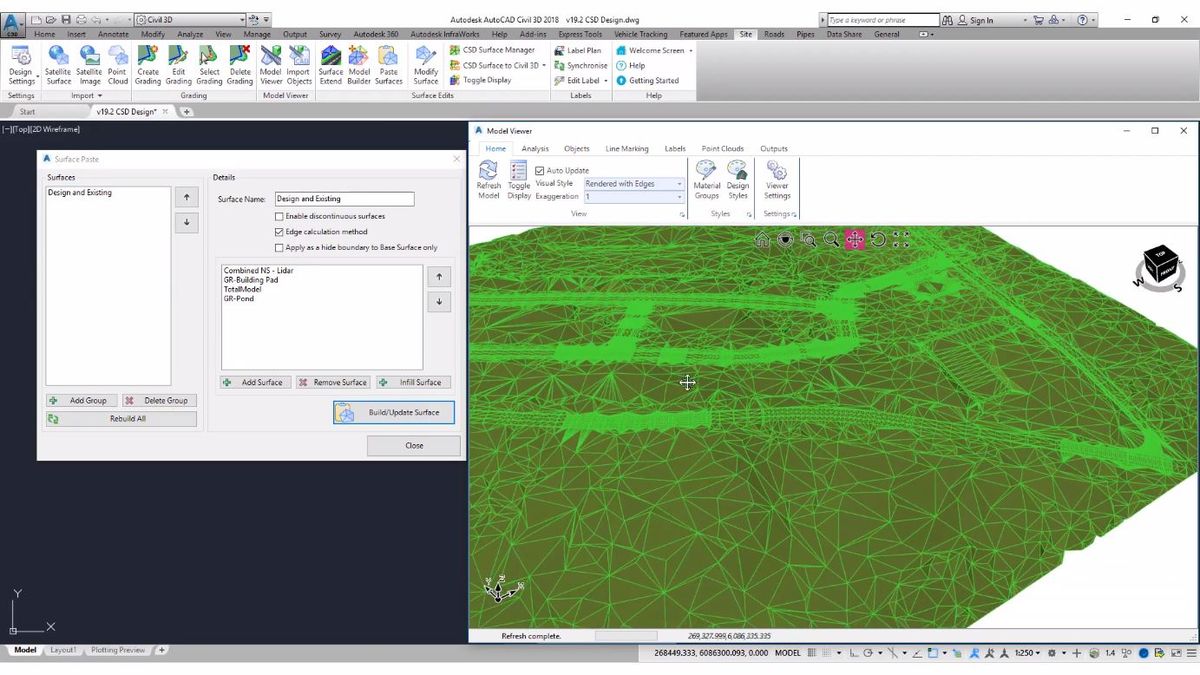
Task: Launch Model Viewer from the ribbon
Action: [x=271, y=65]
